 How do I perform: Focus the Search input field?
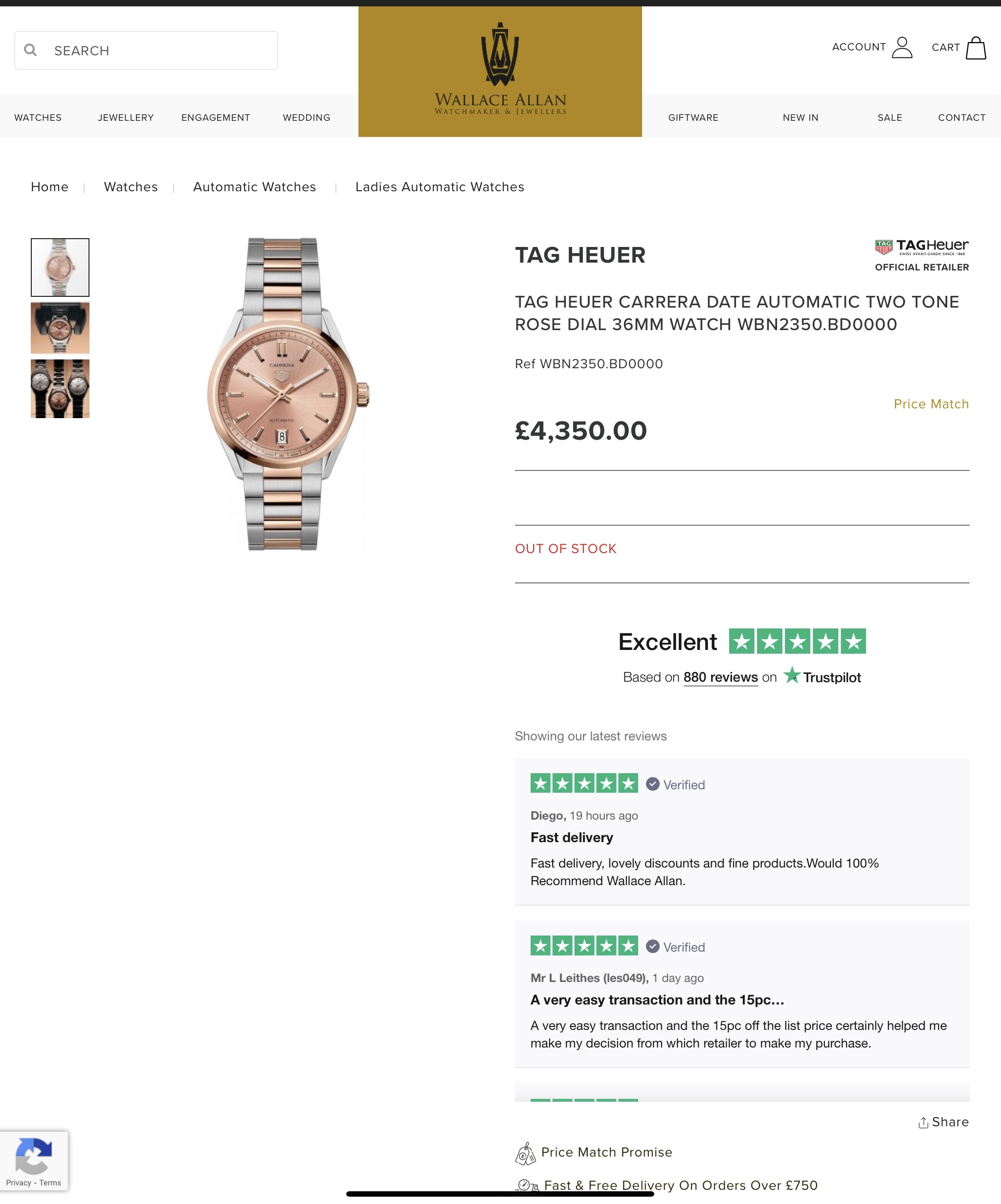click(146, 50)
